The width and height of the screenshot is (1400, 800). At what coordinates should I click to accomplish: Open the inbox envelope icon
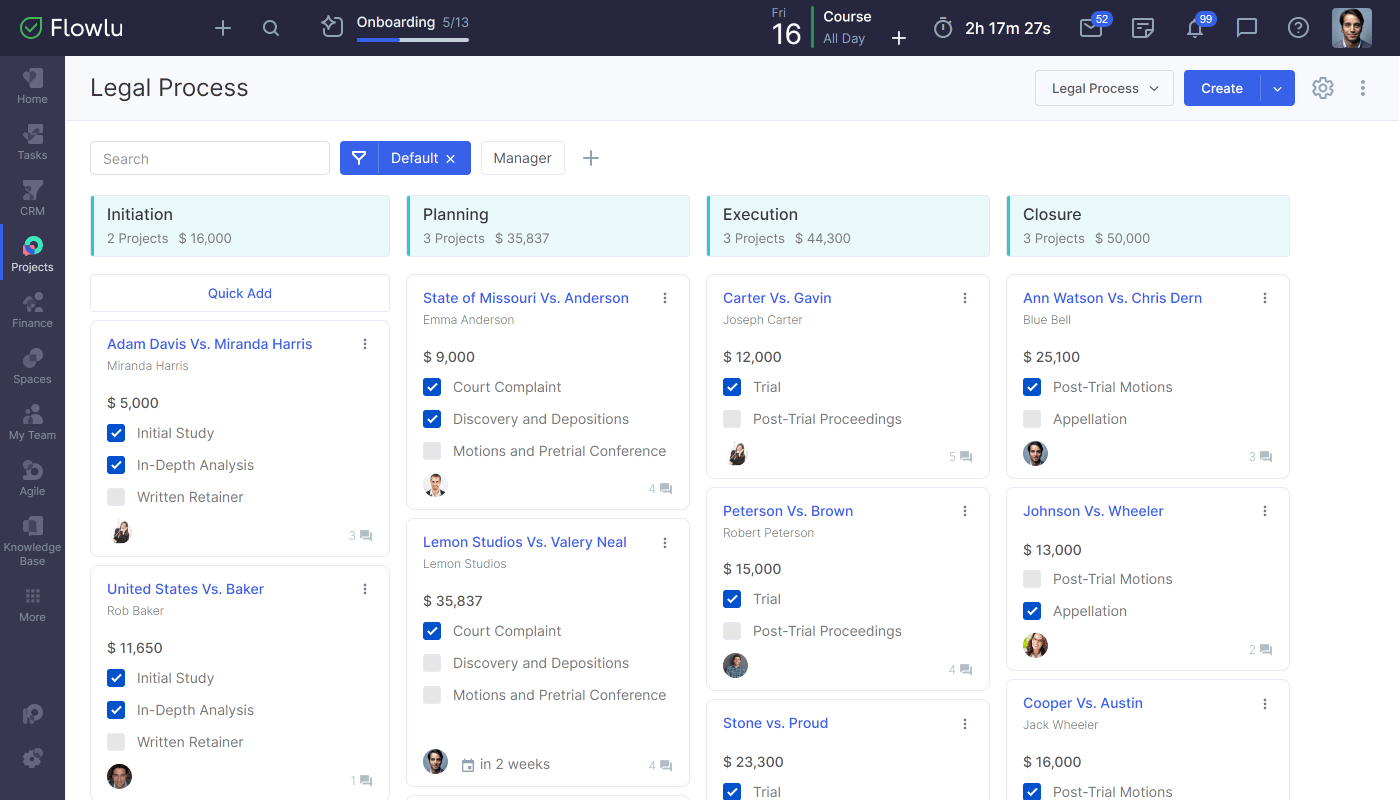click(1090, 28)
